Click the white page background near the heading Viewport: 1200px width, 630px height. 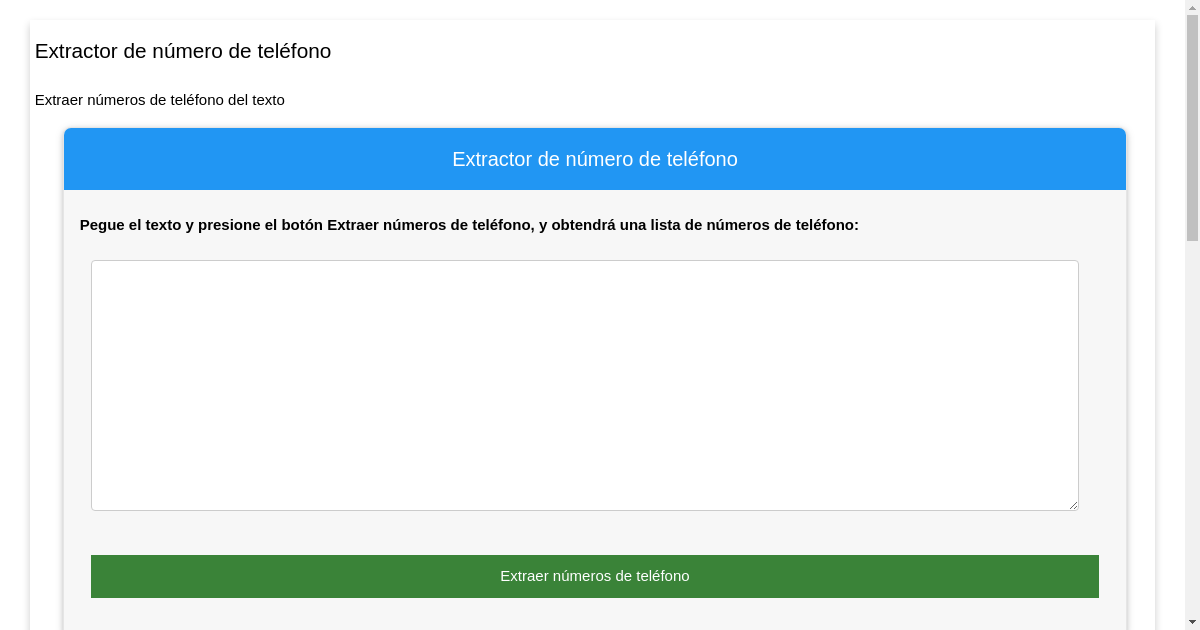click(700, 51)
